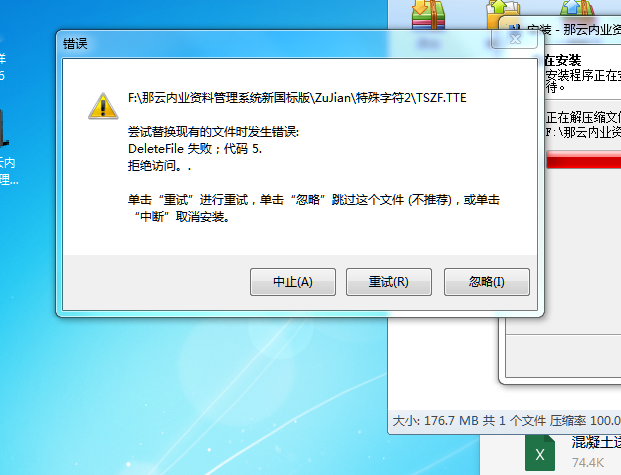Choose WinRAR archive icon with blue arrow
Screen dimensions: 621x475
pos(577,8)
